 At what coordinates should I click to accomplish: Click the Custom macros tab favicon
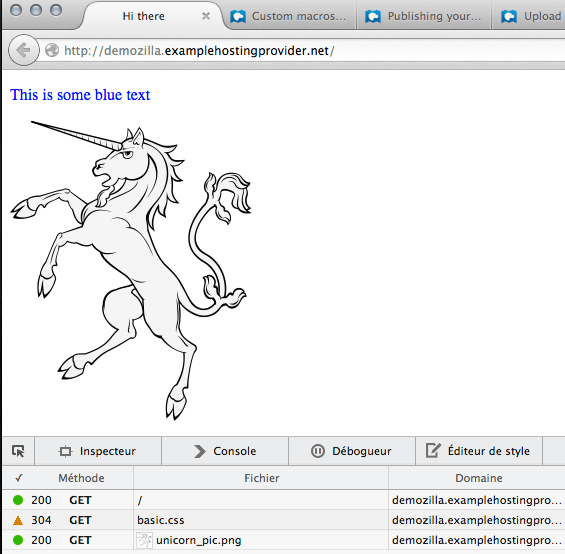(238, 16)
